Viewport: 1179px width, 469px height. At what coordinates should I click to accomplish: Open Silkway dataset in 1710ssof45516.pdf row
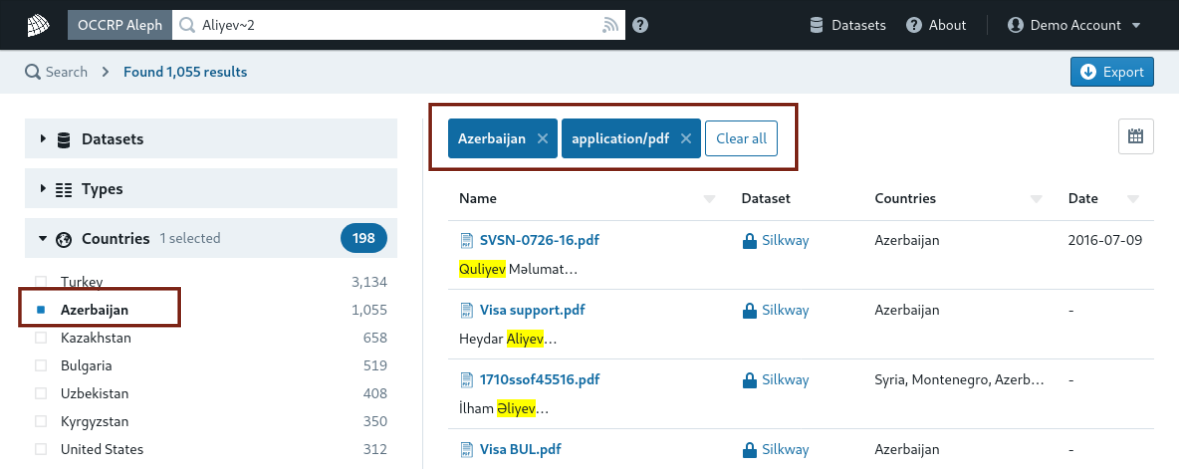tap(786, 380)
